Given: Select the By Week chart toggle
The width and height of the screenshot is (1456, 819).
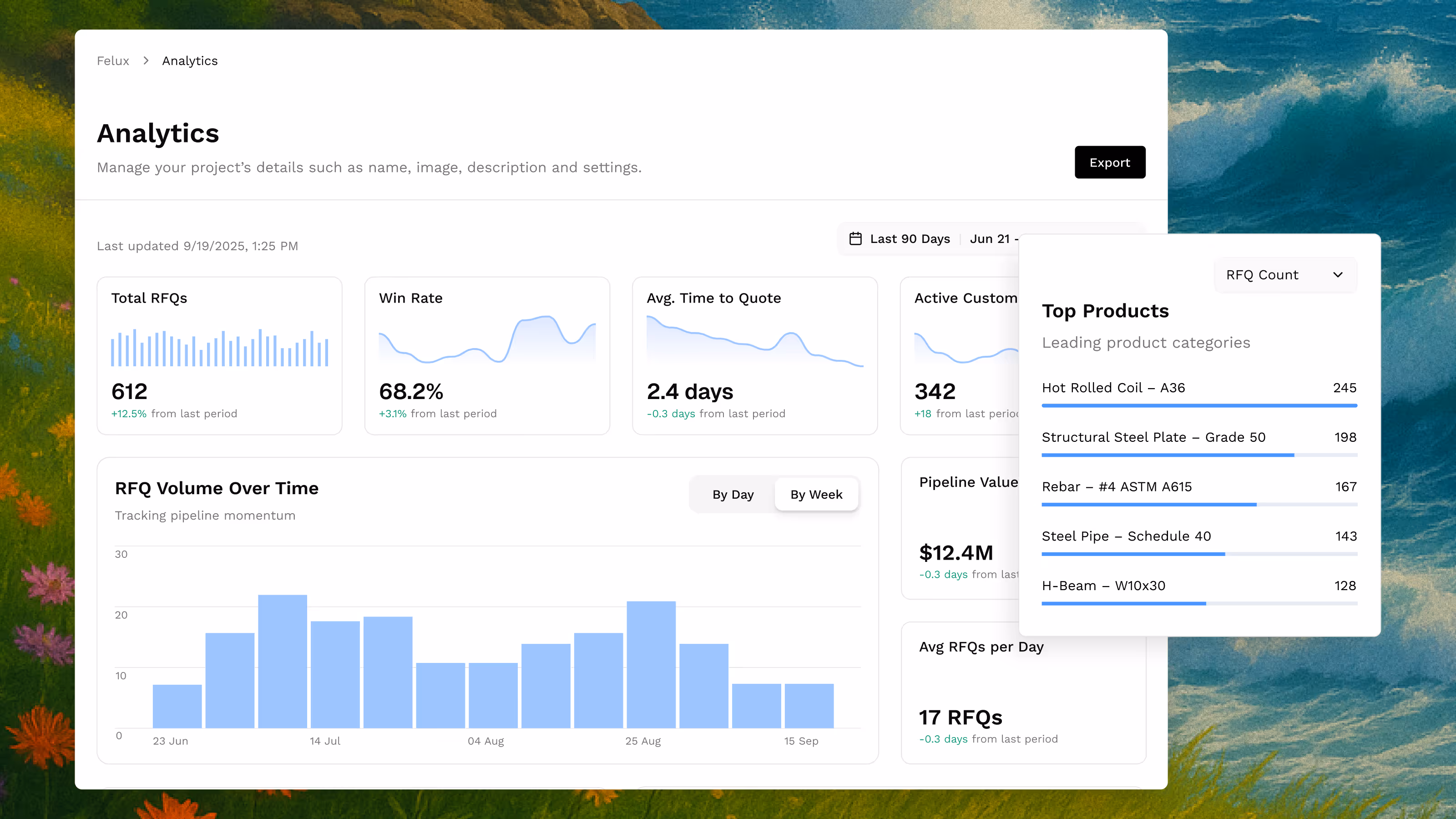Looking at the screenshot, I should coord(816,495).
